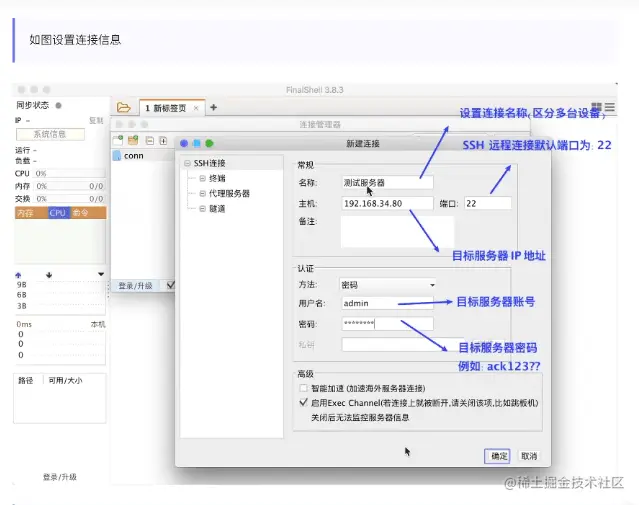This screenshot has width=639, height=505.
Task: Click the 内存 0% usage bar
Action: pyautogui.click(x=69, y=186)
